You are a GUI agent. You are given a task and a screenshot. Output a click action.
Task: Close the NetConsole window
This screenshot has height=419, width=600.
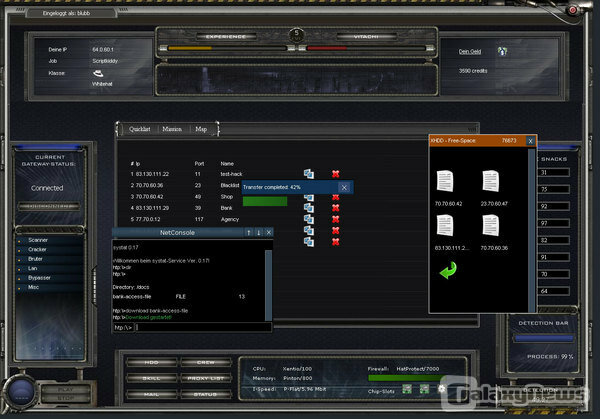click(269, 232)
